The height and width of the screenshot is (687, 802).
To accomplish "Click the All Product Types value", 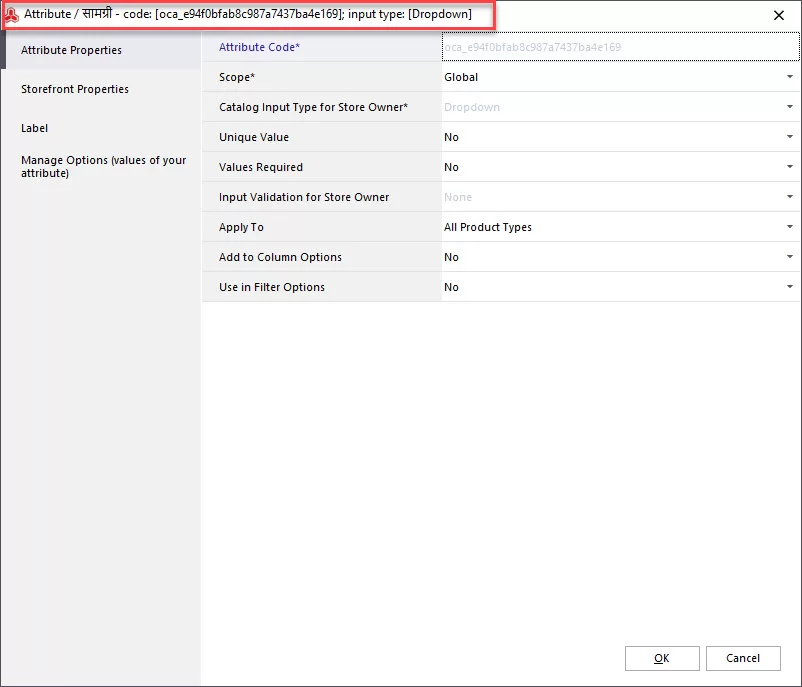I will (x=487, y=227).
